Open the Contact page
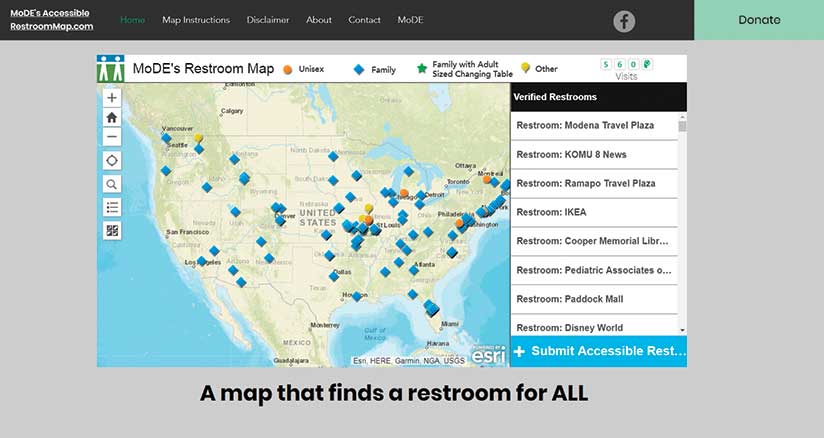This screenshot has width=824, height=438. 364,20
